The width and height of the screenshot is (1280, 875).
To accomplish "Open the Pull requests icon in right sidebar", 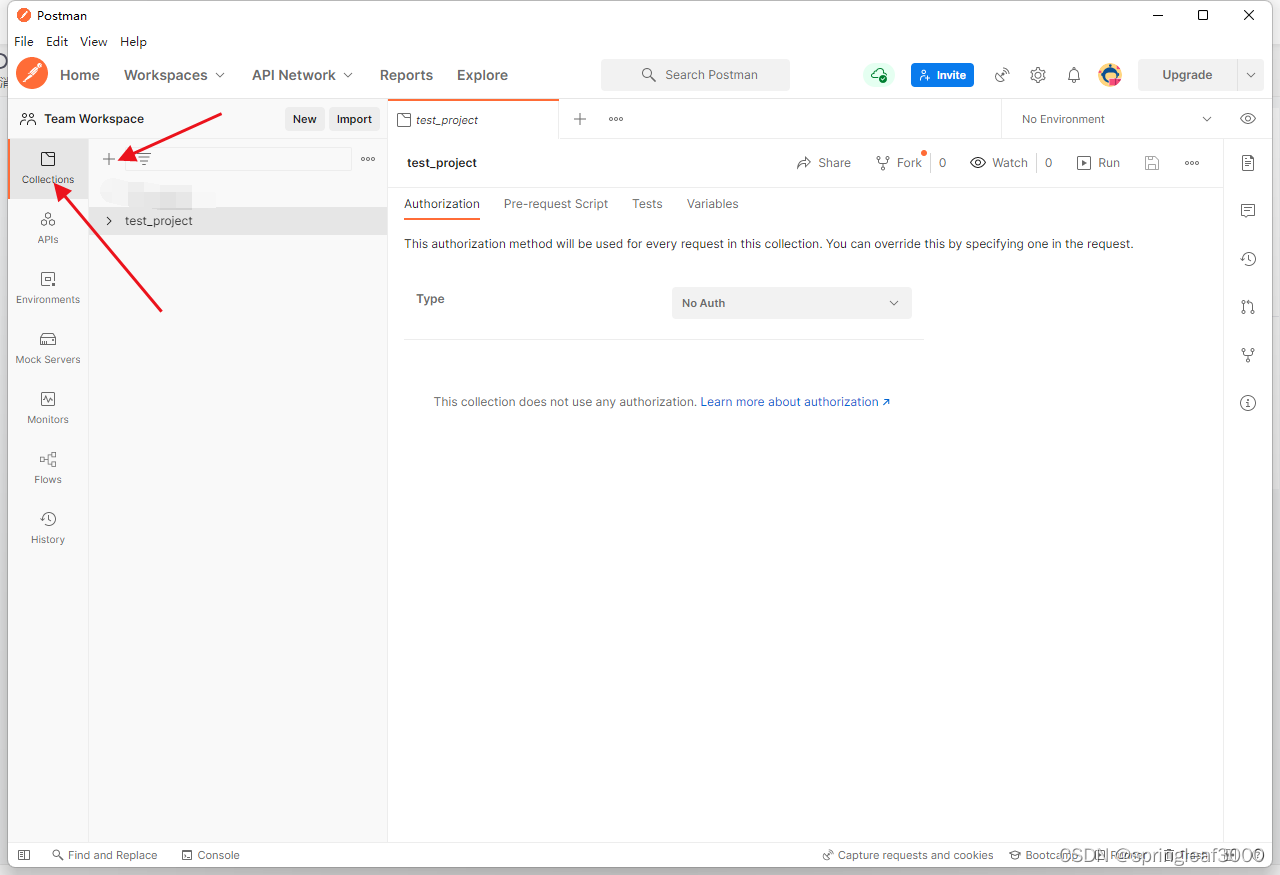I will 1248,307.
